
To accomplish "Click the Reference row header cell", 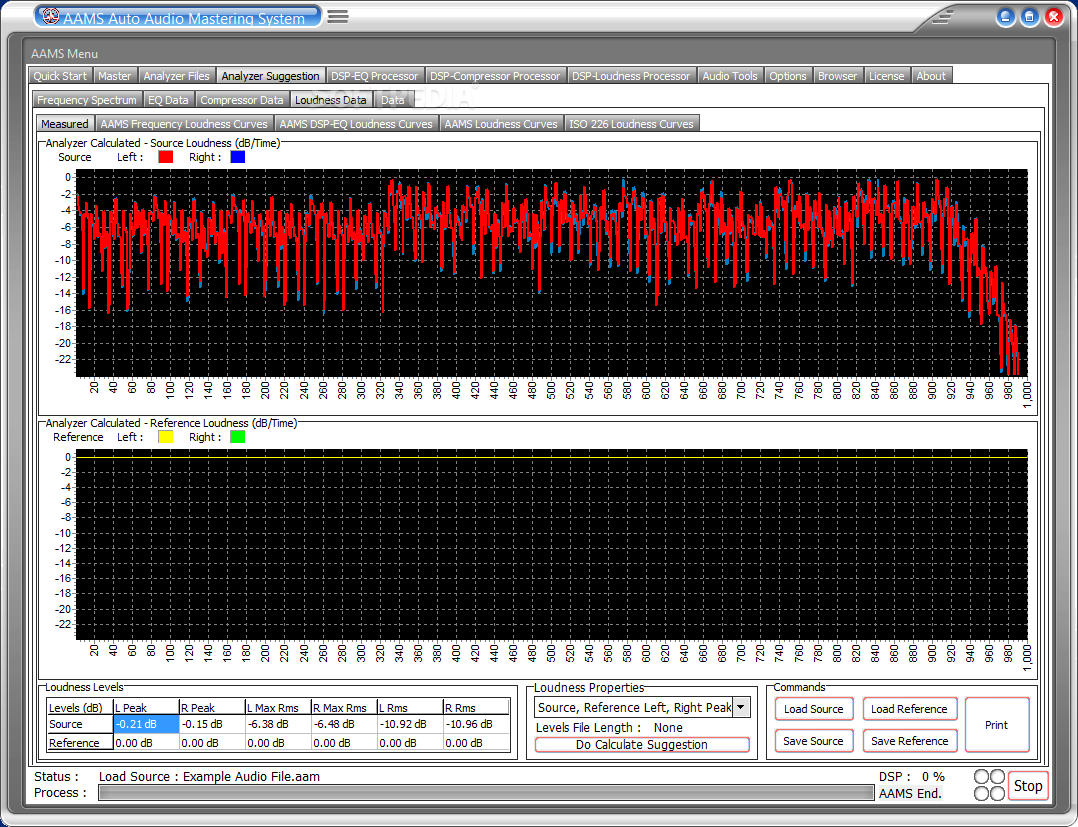I will pos(80,742).
